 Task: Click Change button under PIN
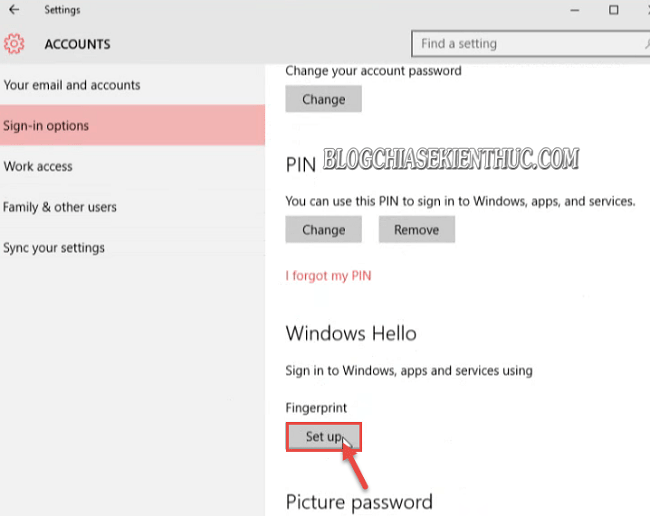[x=323, y=229]
